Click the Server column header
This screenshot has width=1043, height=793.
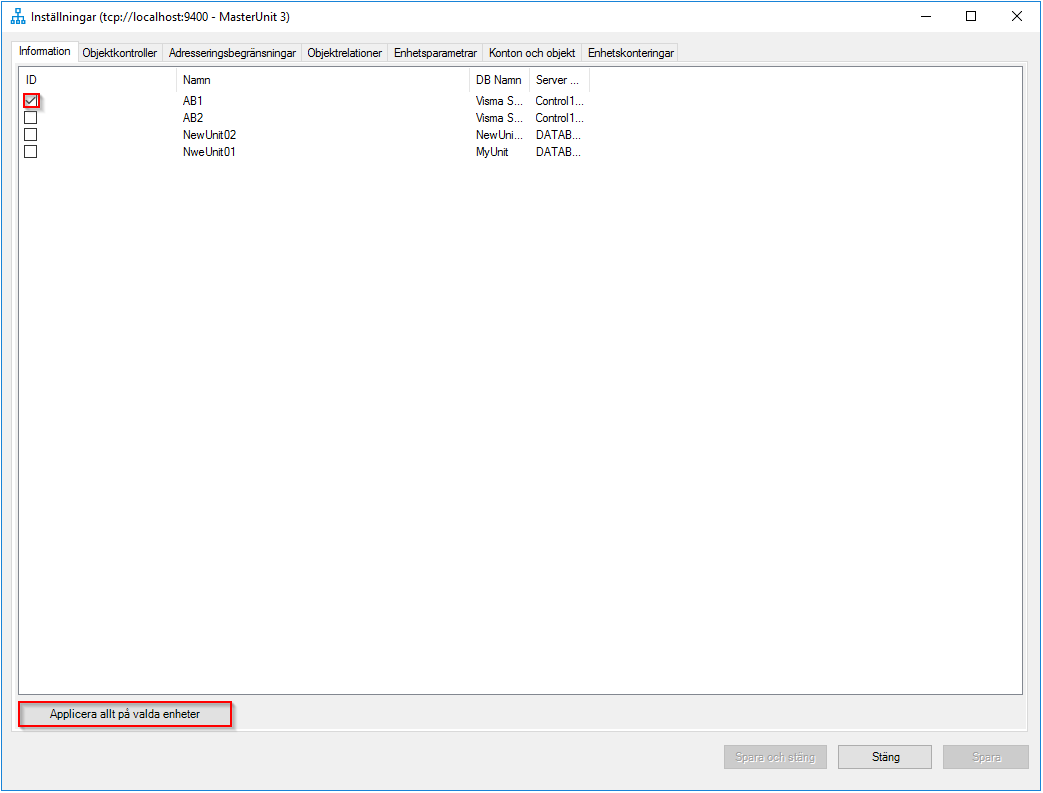[558, 79]
